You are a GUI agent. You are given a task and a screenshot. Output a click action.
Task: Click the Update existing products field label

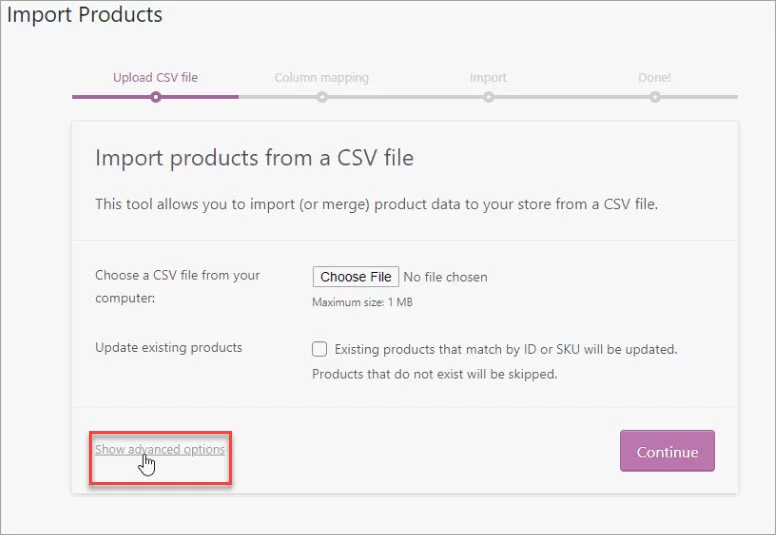click(x=168, y=348)
